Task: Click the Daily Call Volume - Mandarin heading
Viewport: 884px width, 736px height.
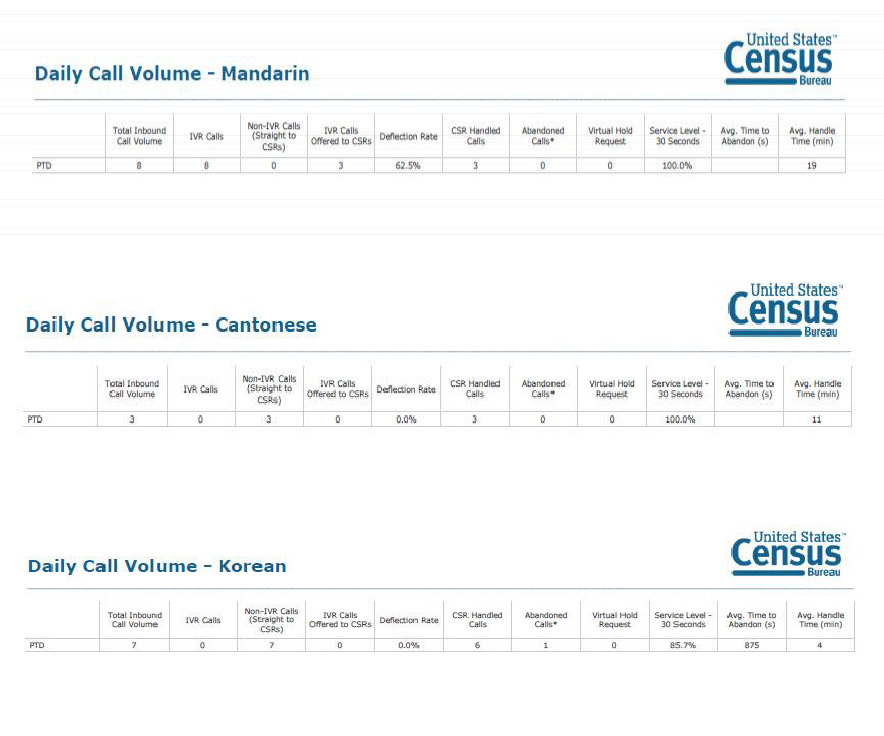Action: (172, 73)
